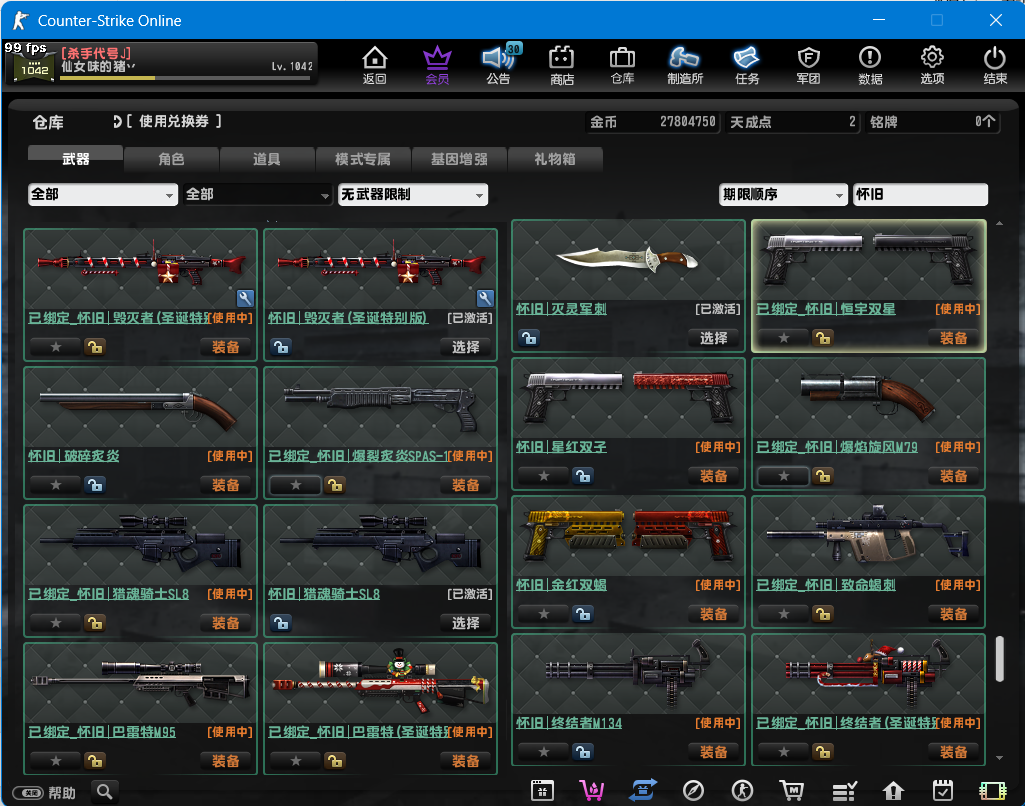Toggle the lock on 巴雷特M95

pos(95,761)
